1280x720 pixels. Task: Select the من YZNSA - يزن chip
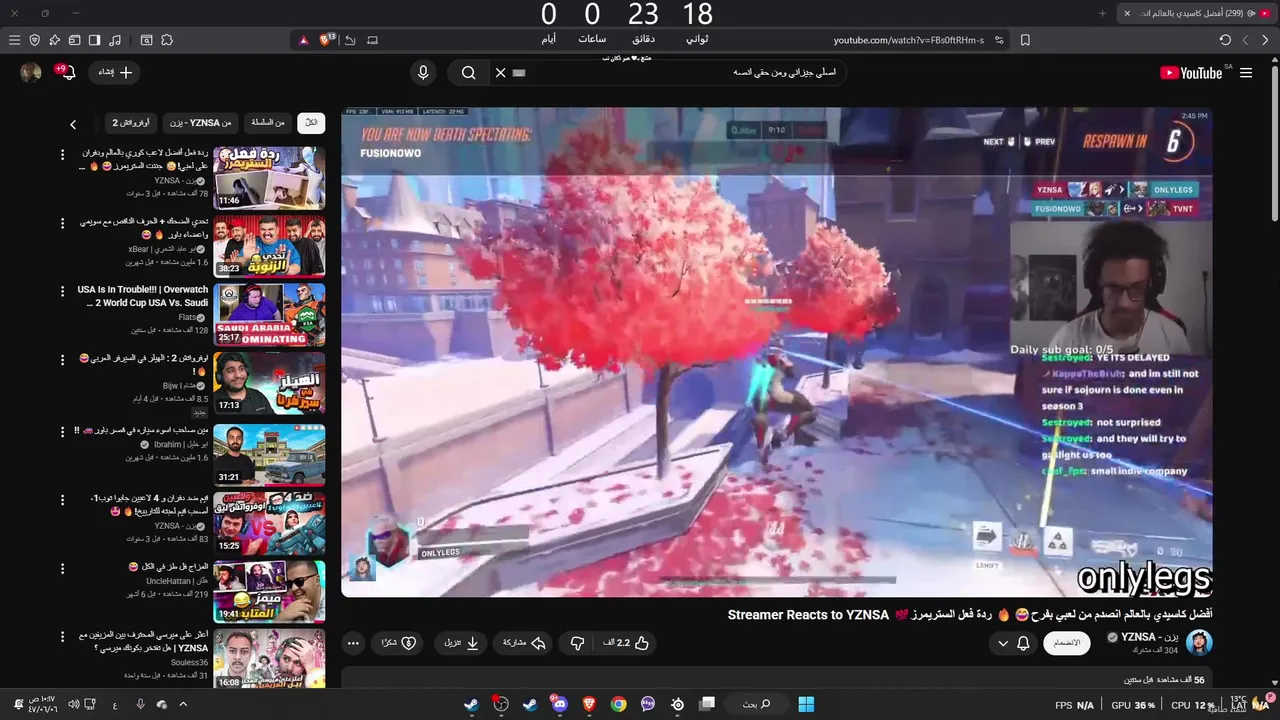pos(200,123)
